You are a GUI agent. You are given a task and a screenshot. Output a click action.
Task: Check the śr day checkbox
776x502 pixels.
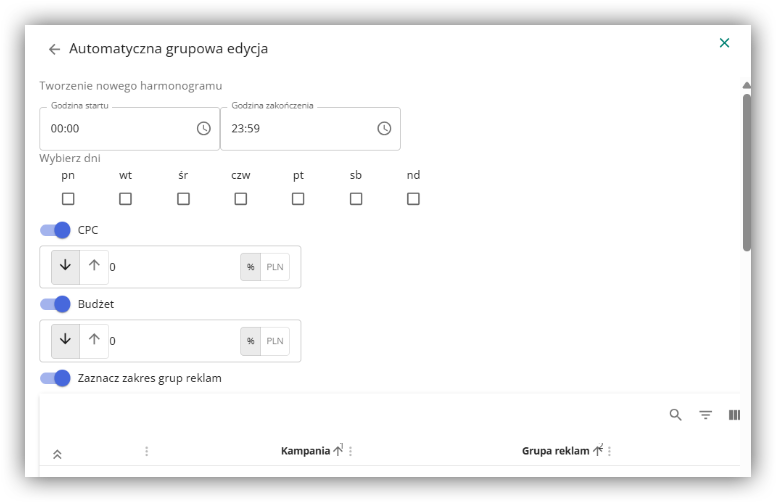pos(183,199)
